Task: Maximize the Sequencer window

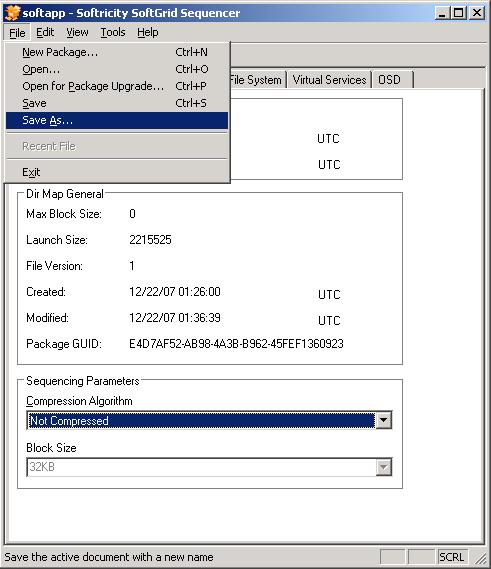Action: click(459, 13)
